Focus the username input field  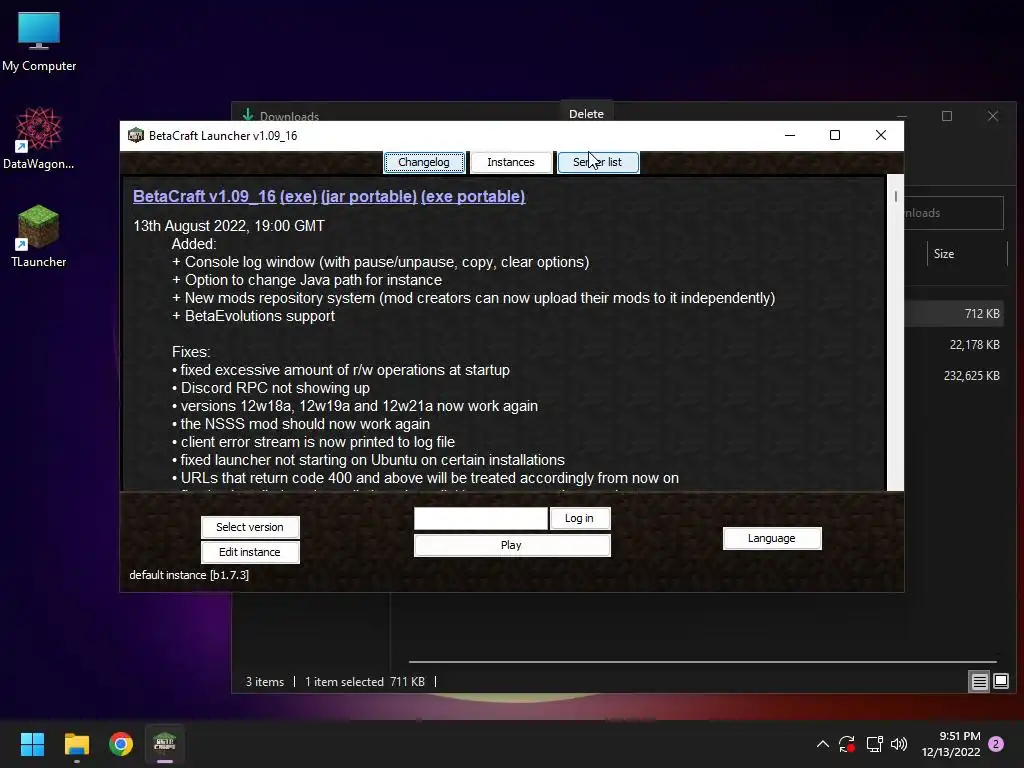tap(481, 519)
